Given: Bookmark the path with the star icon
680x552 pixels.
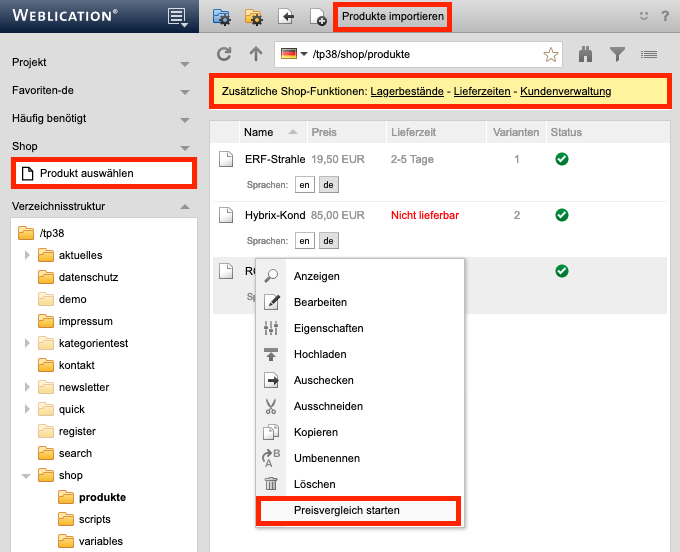Looking at the screenshot, I should click(x=550, y=54).
